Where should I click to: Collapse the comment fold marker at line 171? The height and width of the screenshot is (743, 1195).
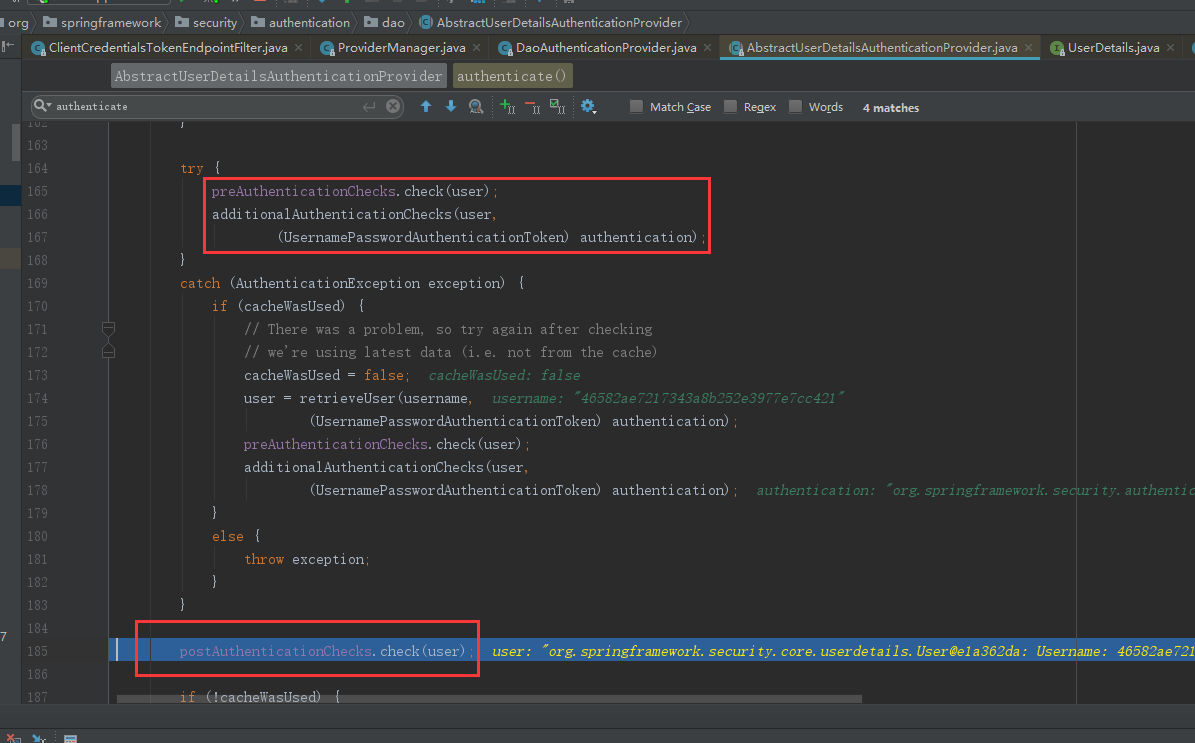pos(109,329)
